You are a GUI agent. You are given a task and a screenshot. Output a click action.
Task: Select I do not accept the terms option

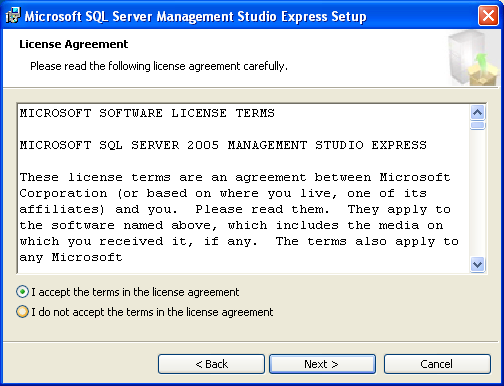coord(22,312)
